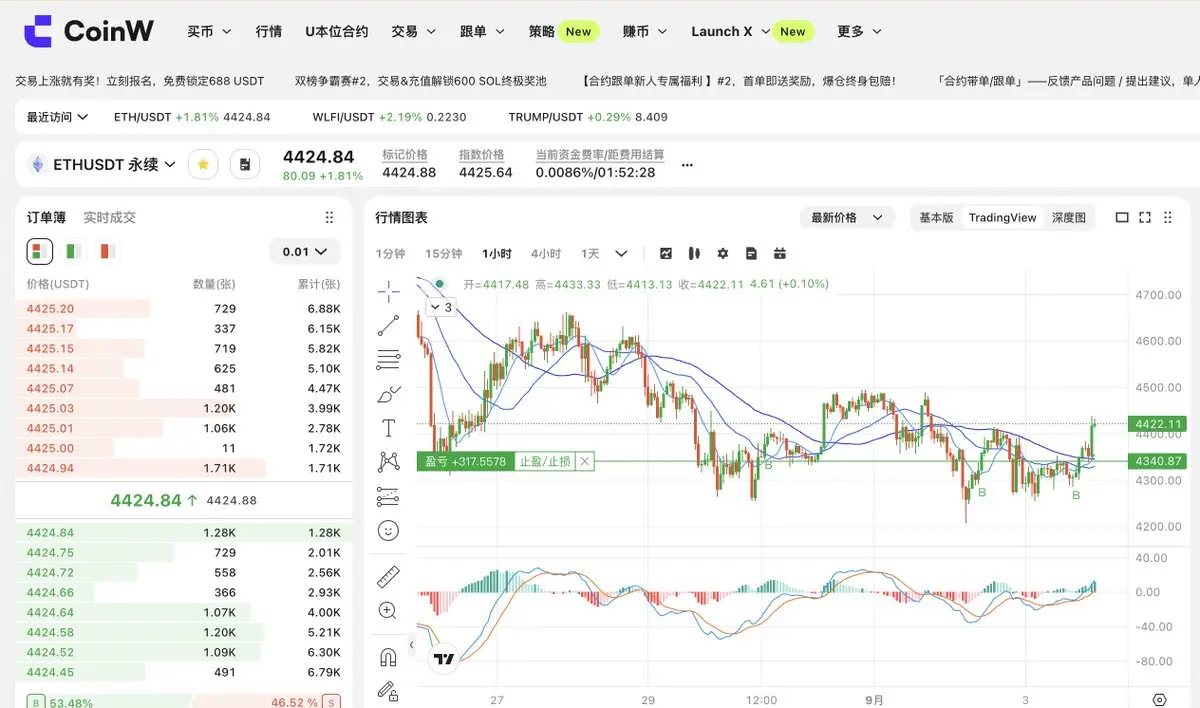Toggle lock all drawings pencil icon
The height and width of the screenshot is (708, 1200).
pos(388,690)
